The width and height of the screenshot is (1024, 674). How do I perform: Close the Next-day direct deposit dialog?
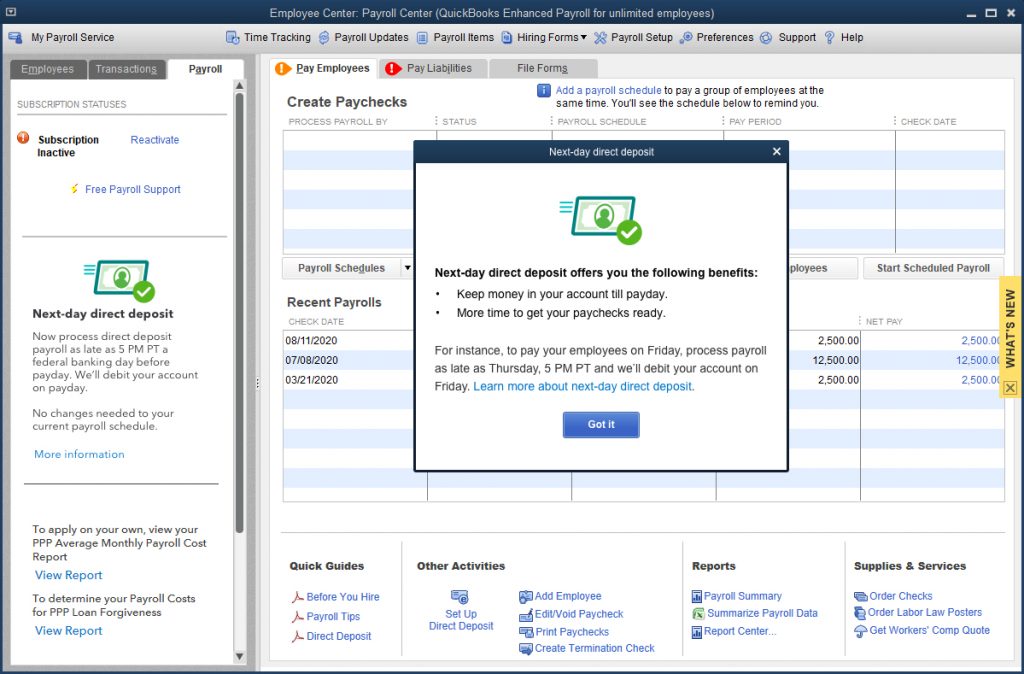tap(776, 152)
